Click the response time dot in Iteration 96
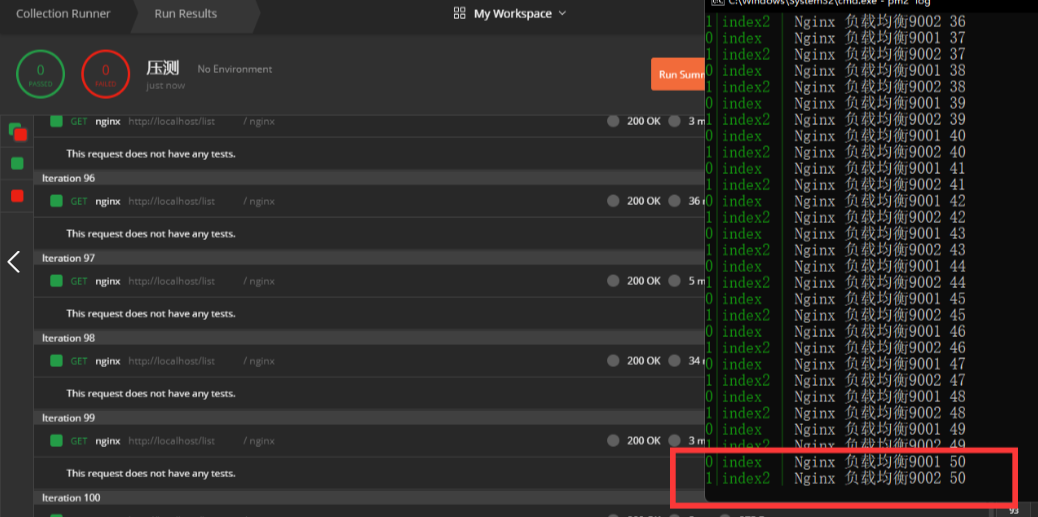1038x517 pixels. coord(675,201)
